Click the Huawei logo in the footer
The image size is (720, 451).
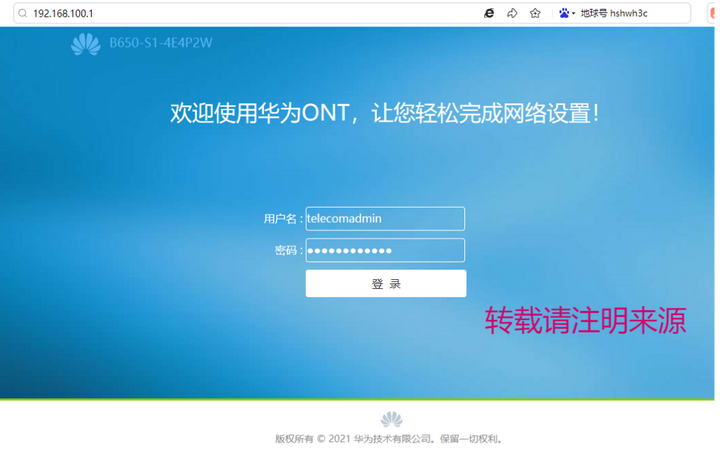click(x=391, y=419)
